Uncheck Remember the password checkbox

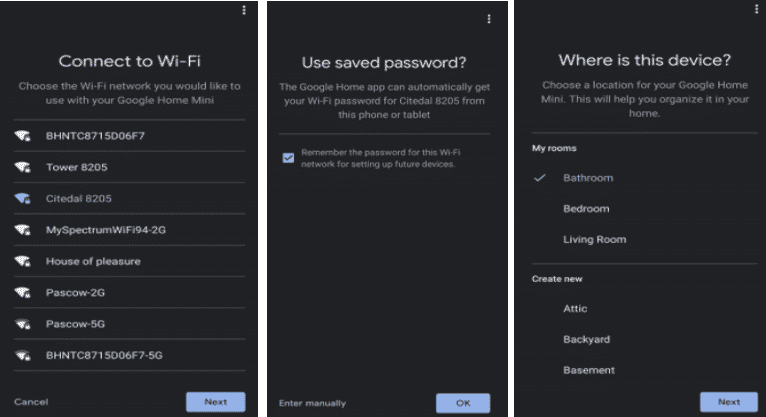[288, 158]
